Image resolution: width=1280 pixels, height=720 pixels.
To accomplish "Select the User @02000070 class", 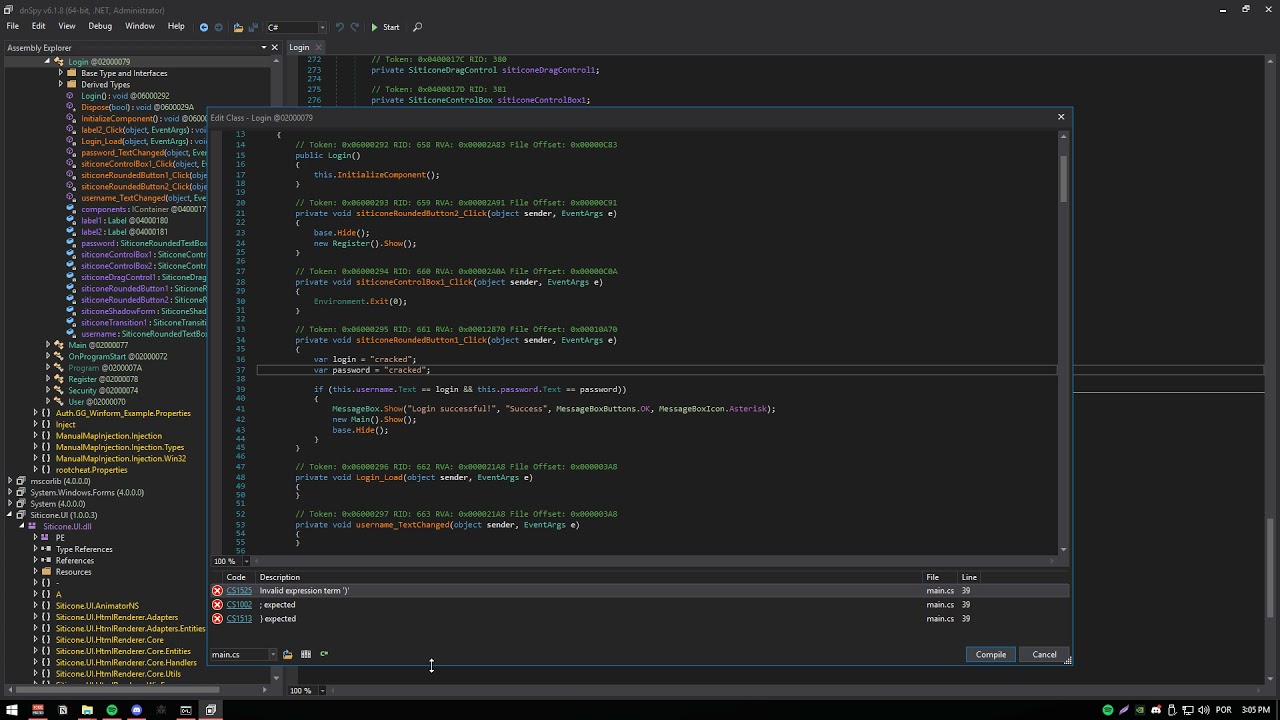I will click(x=97, y=401).
